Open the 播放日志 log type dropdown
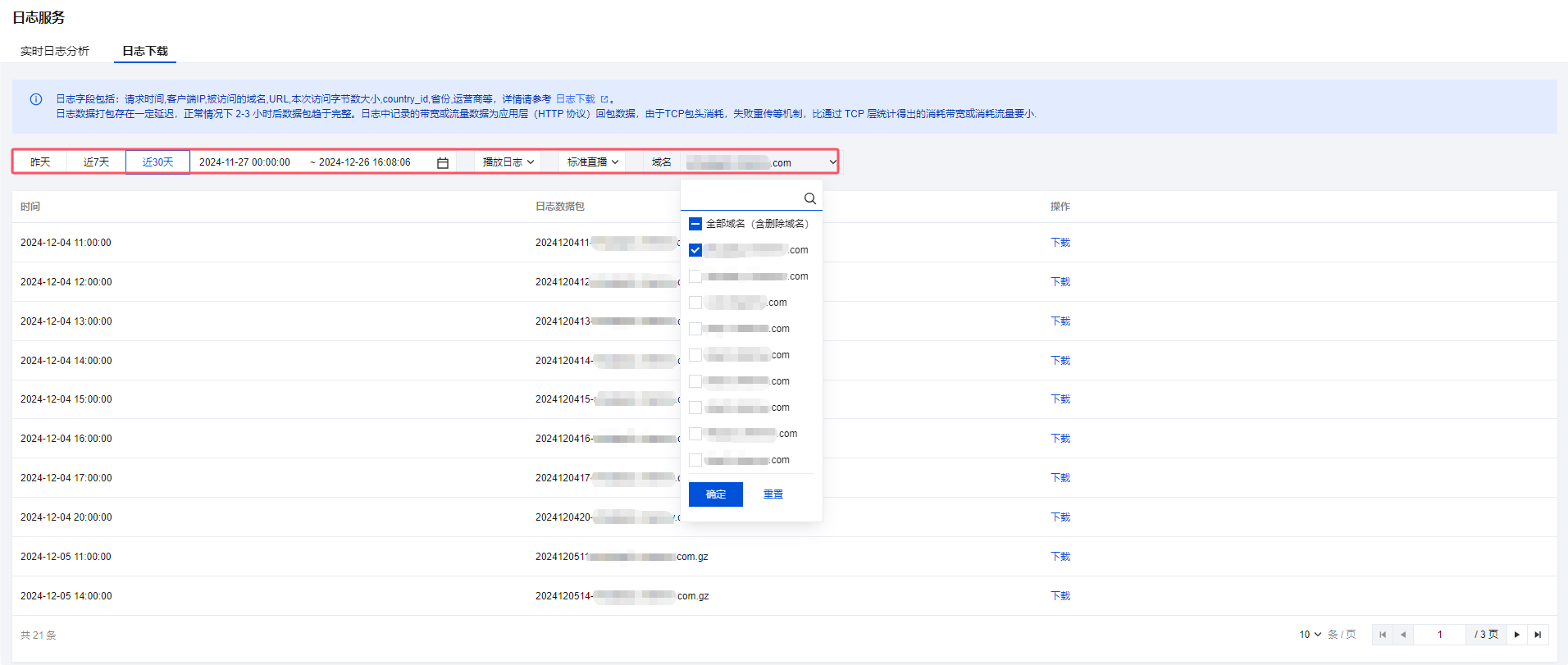The image size is (1568, 665). pos(508,162)
